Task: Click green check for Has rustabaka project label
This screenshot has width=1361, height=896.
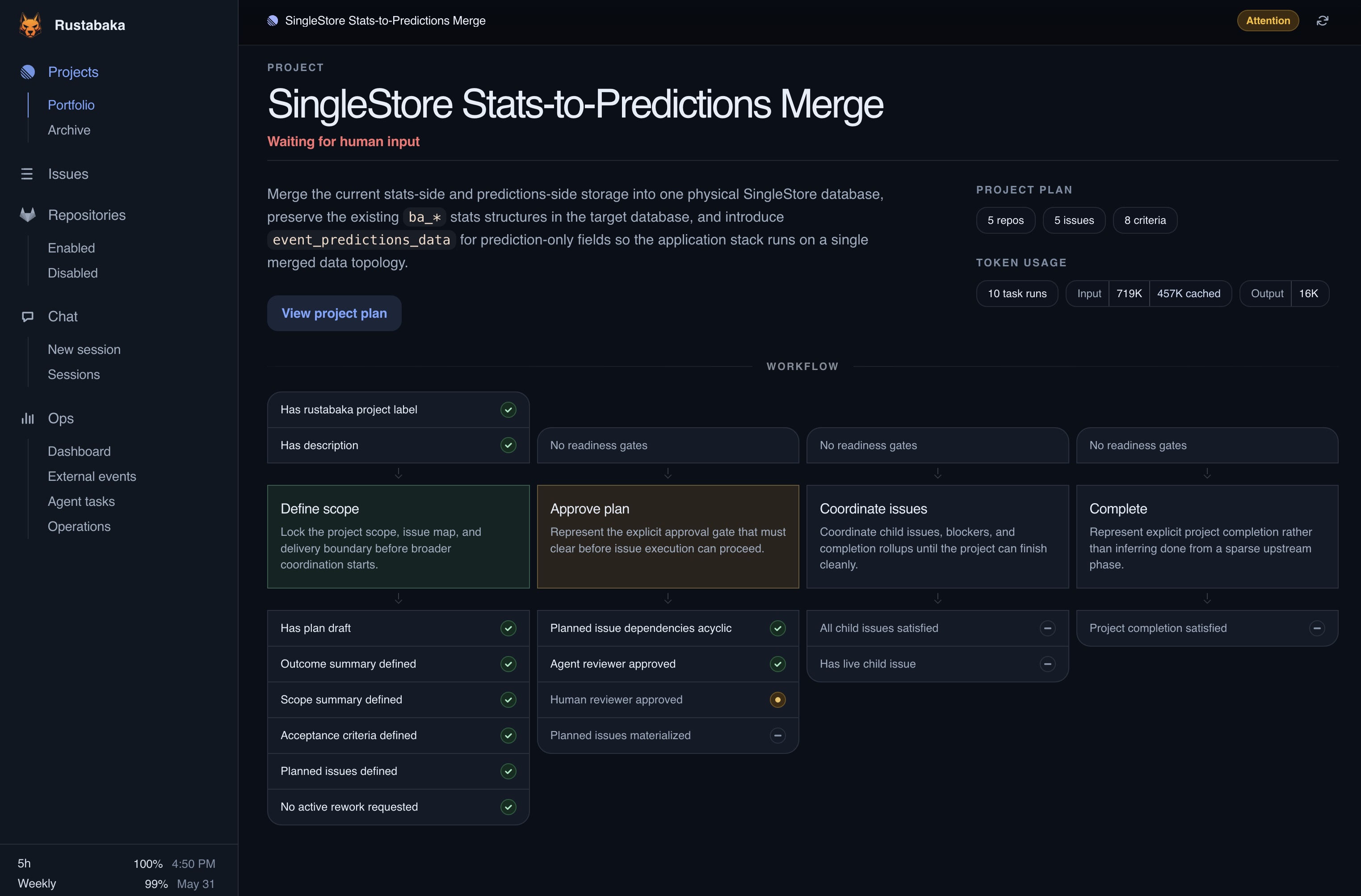Action: coord(508,409)
